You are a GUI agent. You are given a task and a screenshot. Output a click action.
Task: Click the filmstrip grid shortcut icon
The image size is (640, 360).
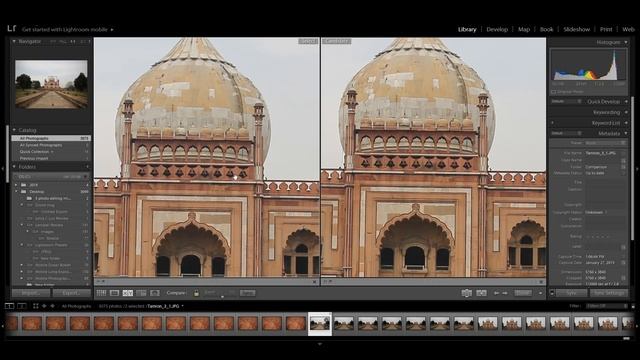pyautogui.click(x=36, y=306)
